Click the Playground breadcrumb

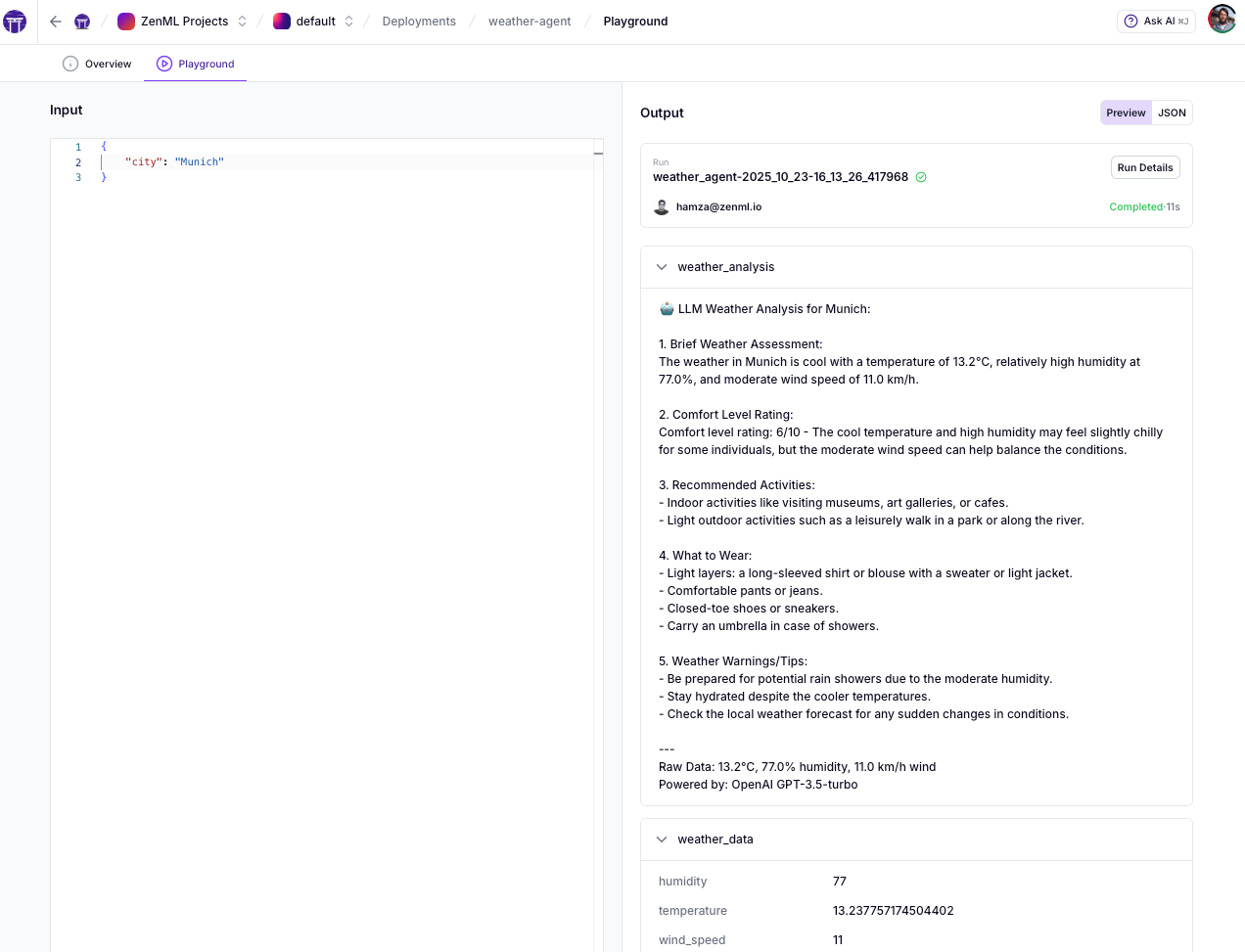(635, 22)
